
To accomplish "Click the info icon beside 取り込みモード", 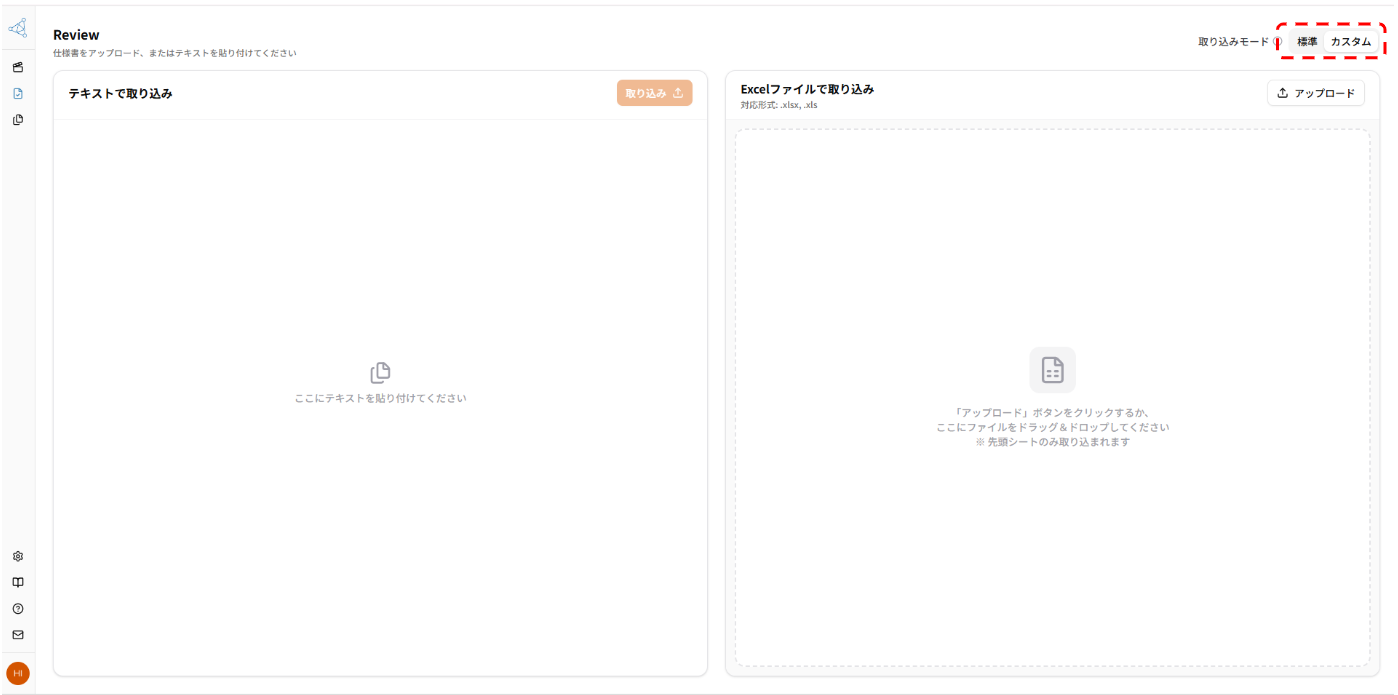I will click(x=1277, y=42).
